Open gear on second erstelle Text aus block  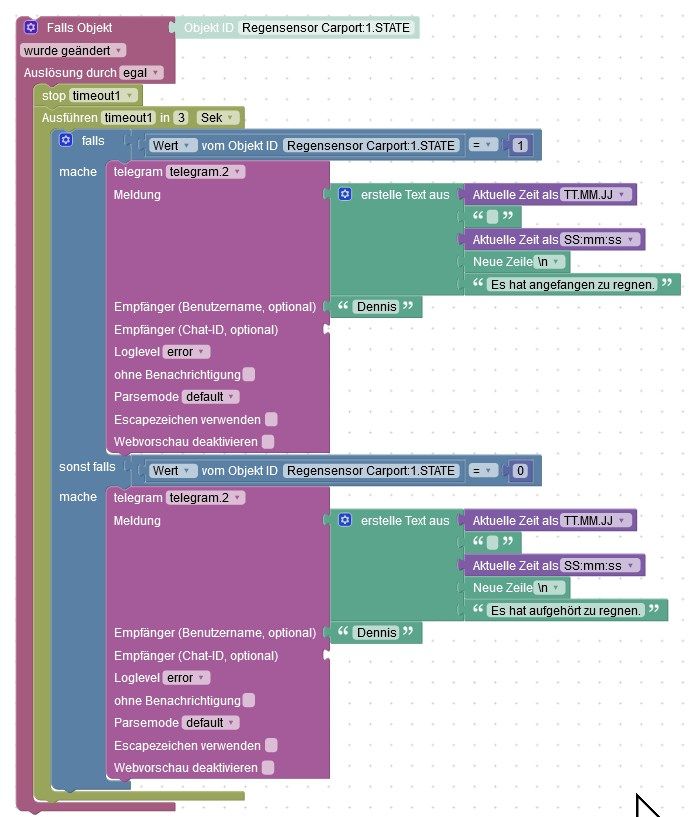[345, 520]
